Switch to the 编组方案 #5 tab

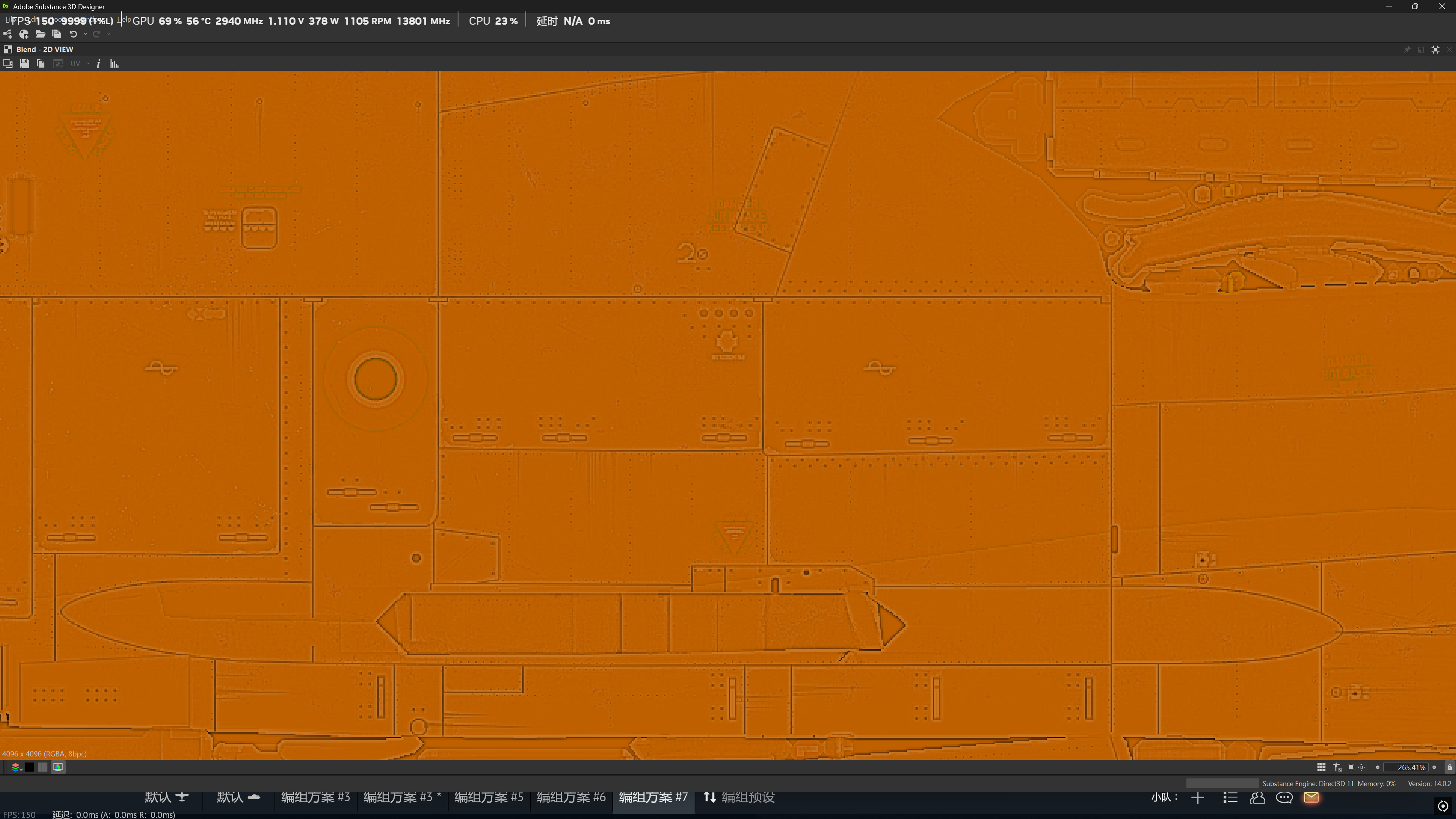[488, 797]
